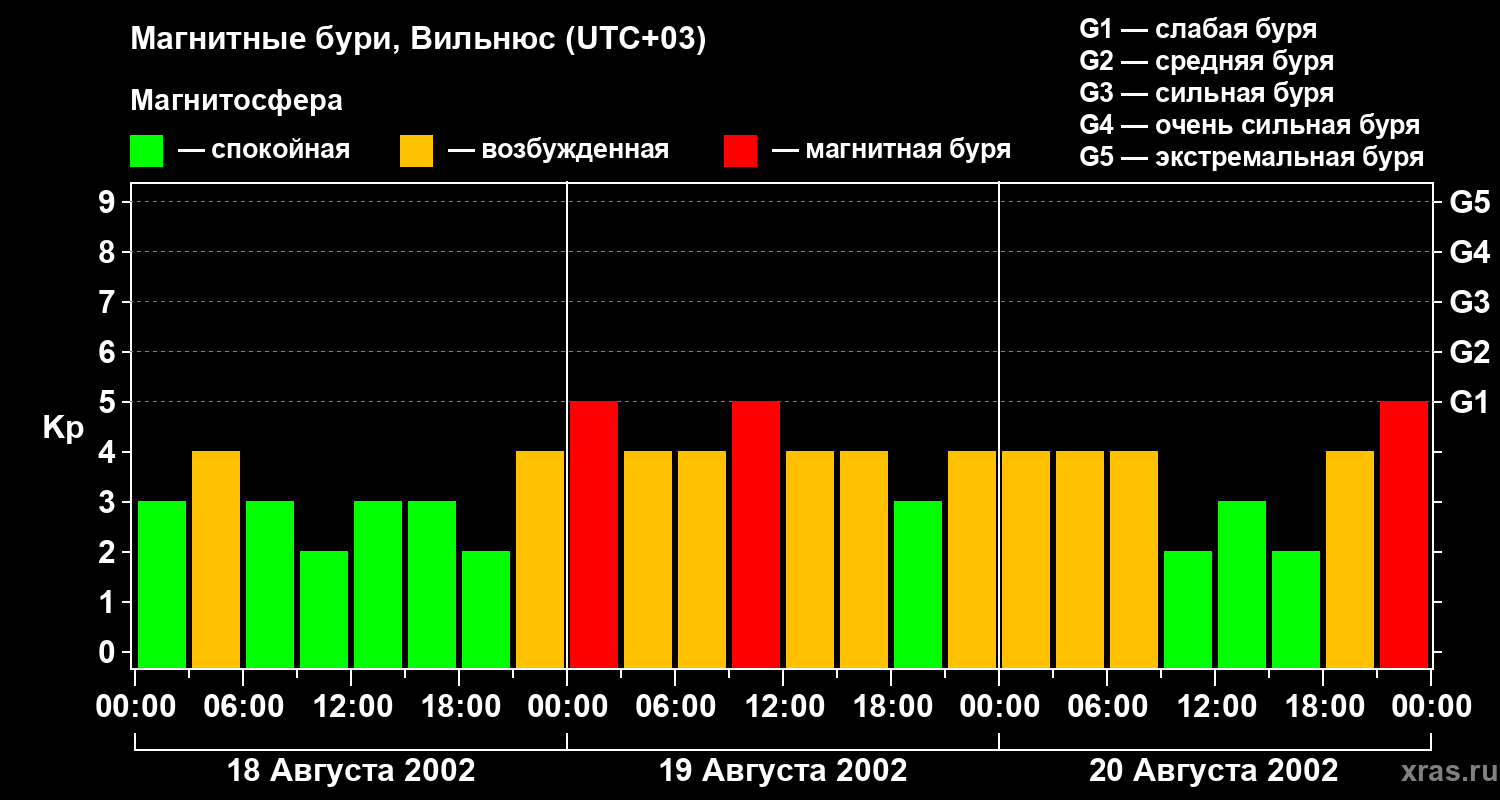Screen dimensions: 1500x800
Task: Click the yellow bar for 20 August 18:00–21:00
Action: click(x=1350, y=559)
